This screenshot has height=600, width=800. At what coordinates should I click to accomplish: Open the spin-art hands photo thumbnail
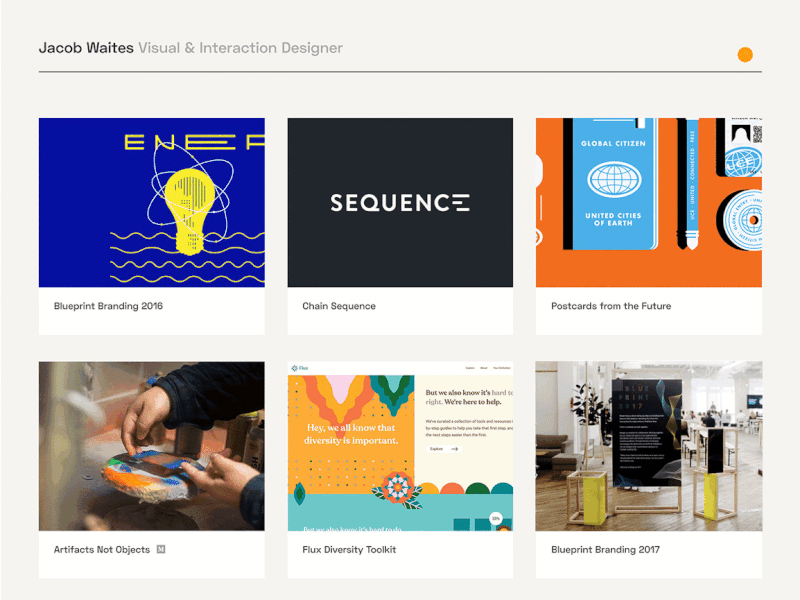click(152, 446)
